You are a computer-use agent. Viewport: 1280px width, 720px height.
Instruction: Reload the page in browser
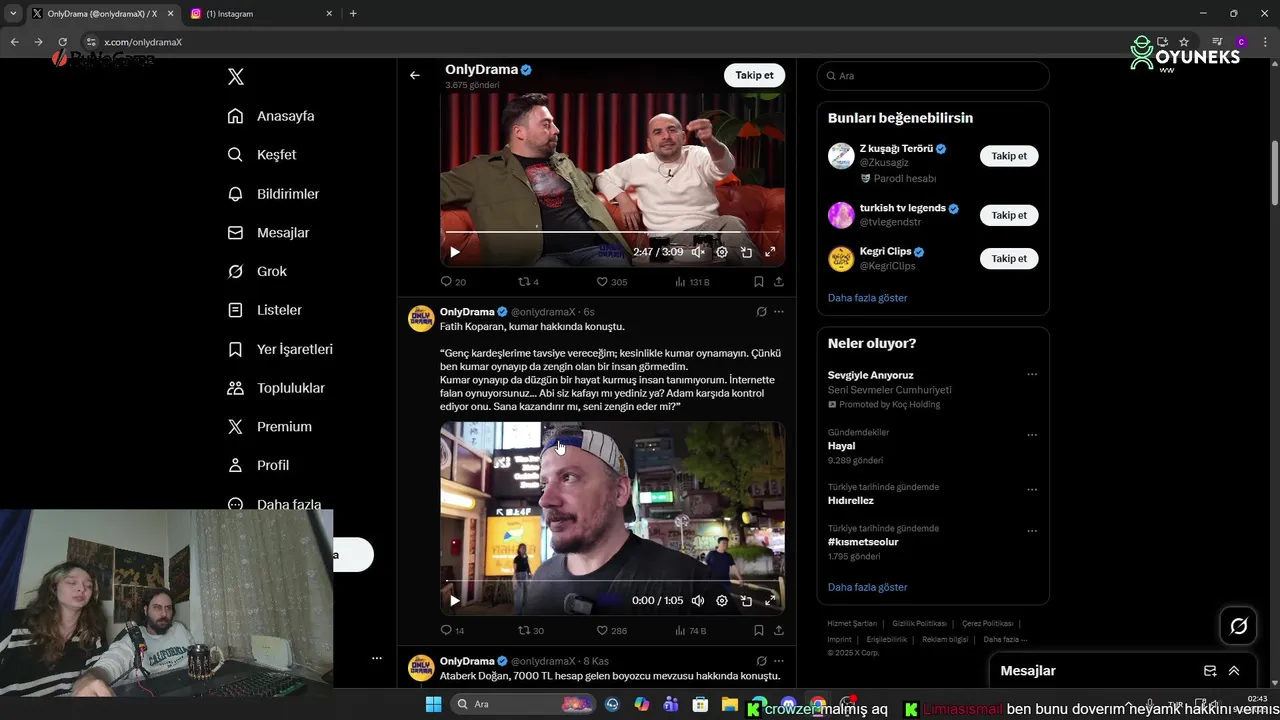pos(62,42)
